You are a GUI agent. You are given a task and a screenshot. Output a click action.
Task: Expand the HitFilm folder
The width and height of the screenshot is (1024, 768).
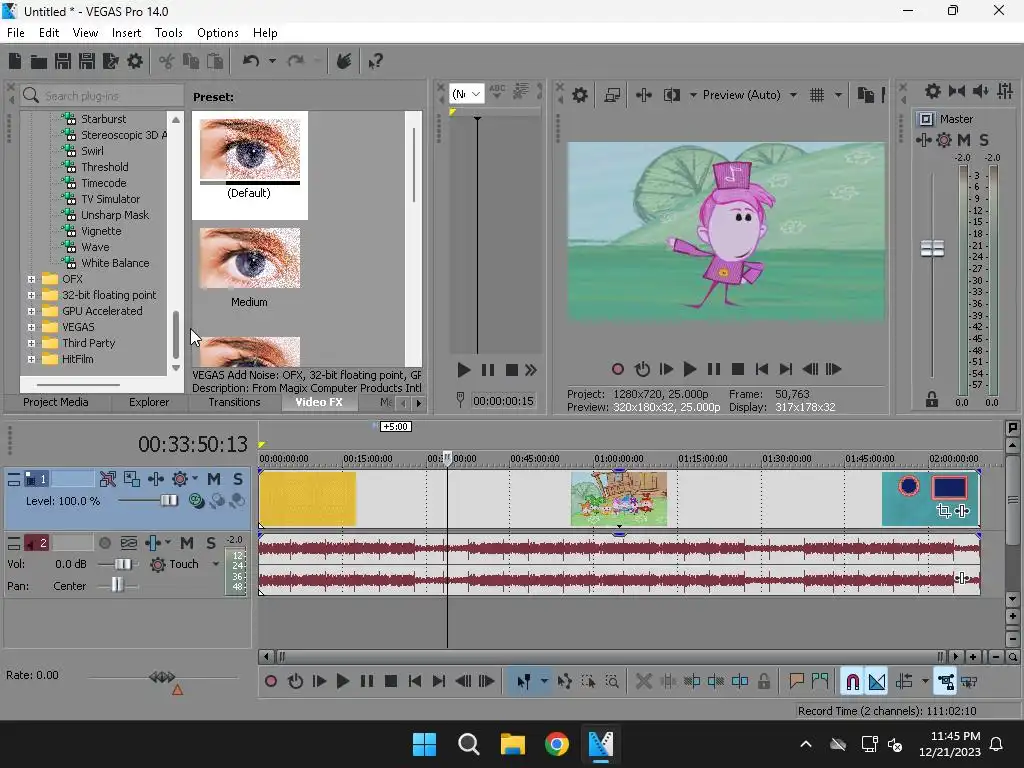(31, 359)
